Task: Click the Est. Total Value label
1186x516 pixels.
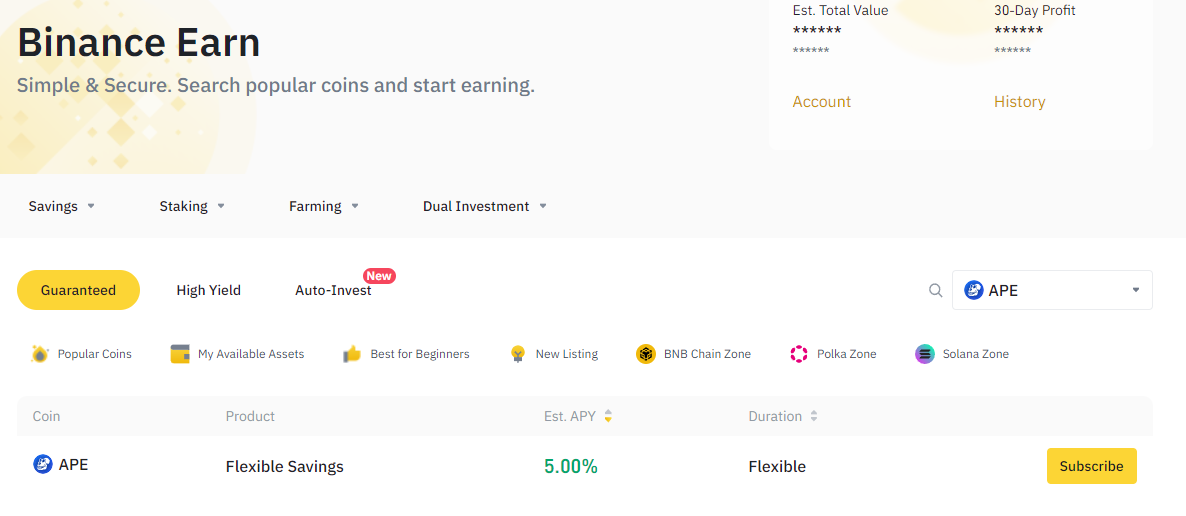Action: click(x=840, y=11)
